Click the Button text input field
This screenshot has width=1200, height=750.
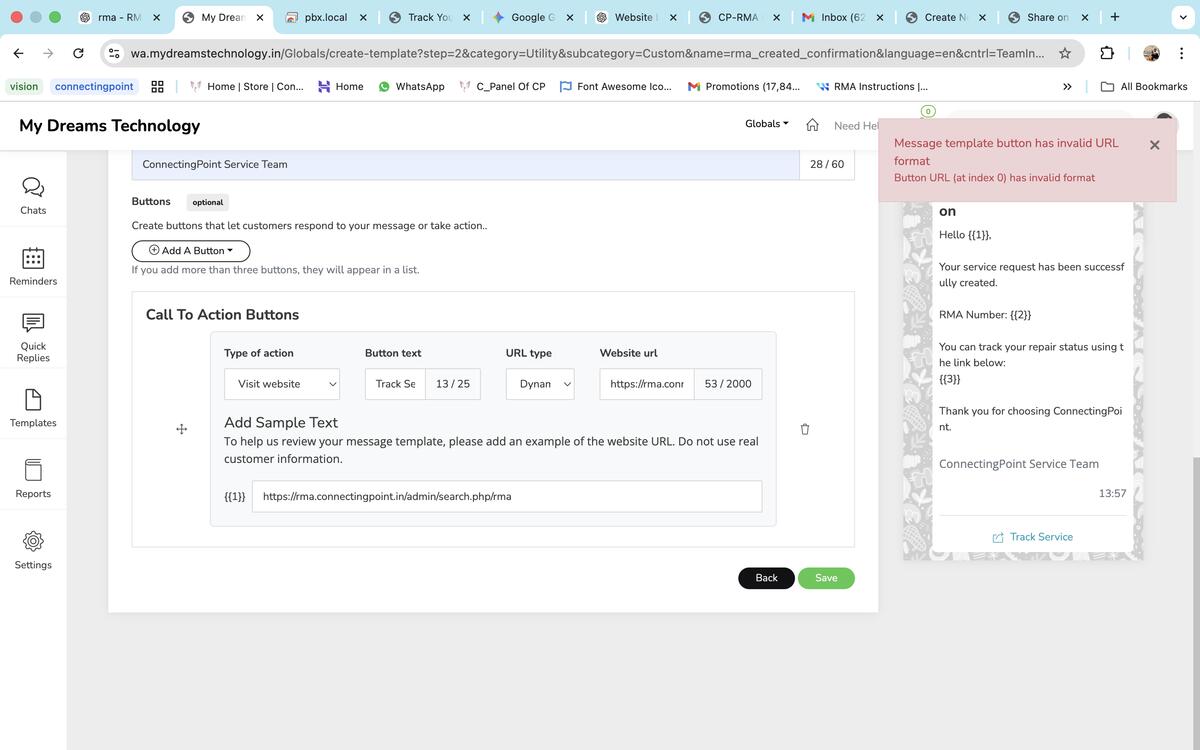click(x=395, y=384)
